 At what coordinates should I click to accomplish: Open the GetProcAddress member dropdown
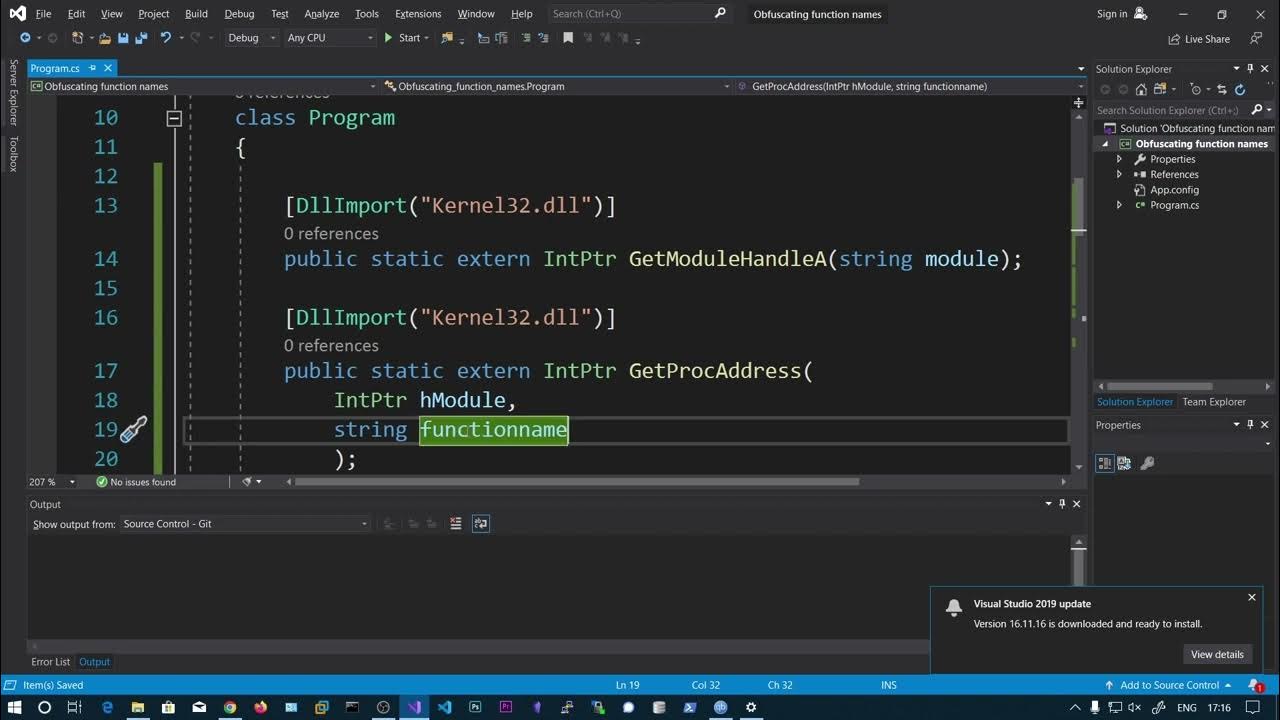tap(911, 86)
